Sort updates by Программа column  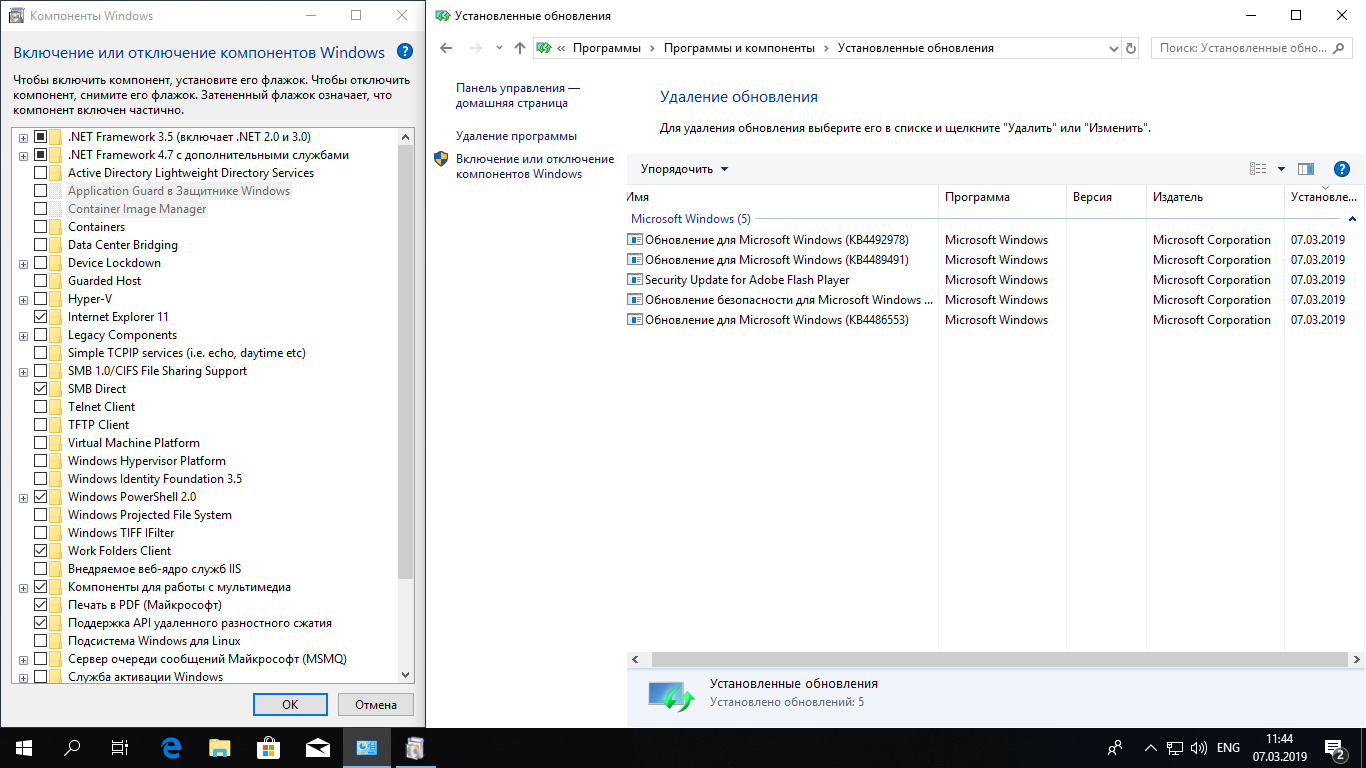click(1002, 197)
